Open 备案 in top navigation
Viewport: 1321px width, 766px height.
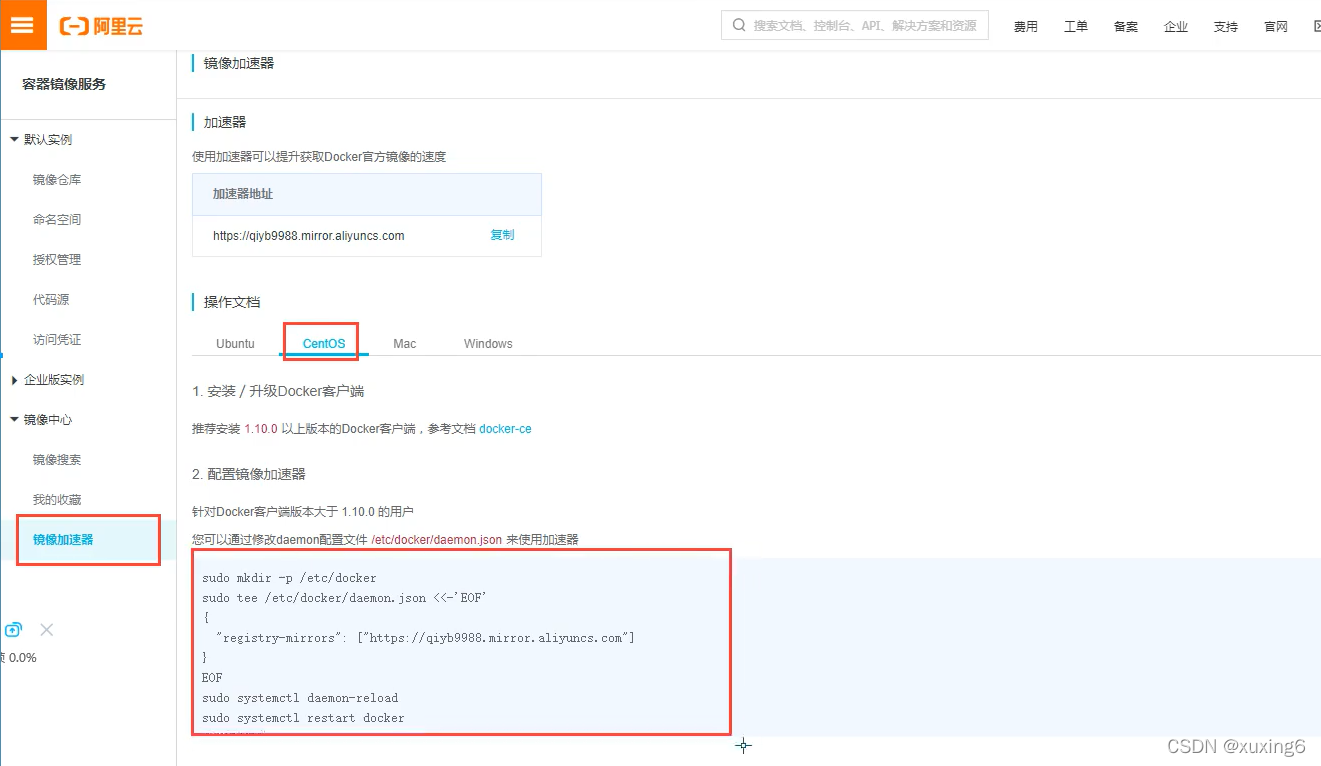[x=1126, y=27]
